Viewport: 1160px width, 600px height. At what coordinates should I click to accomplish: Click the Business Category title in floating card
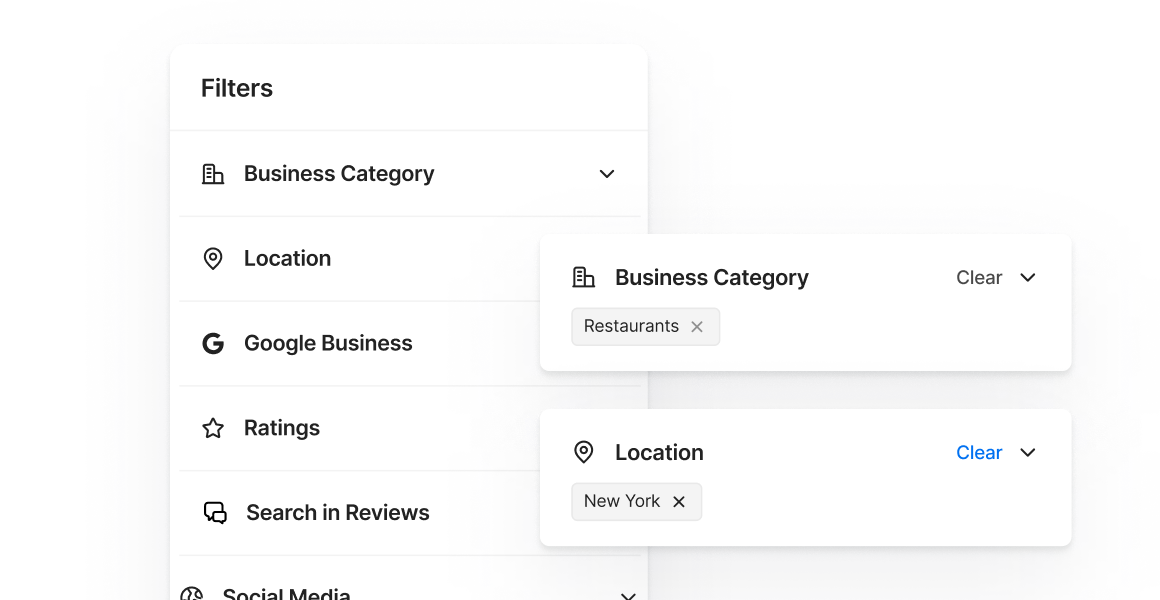coord(712,277)
